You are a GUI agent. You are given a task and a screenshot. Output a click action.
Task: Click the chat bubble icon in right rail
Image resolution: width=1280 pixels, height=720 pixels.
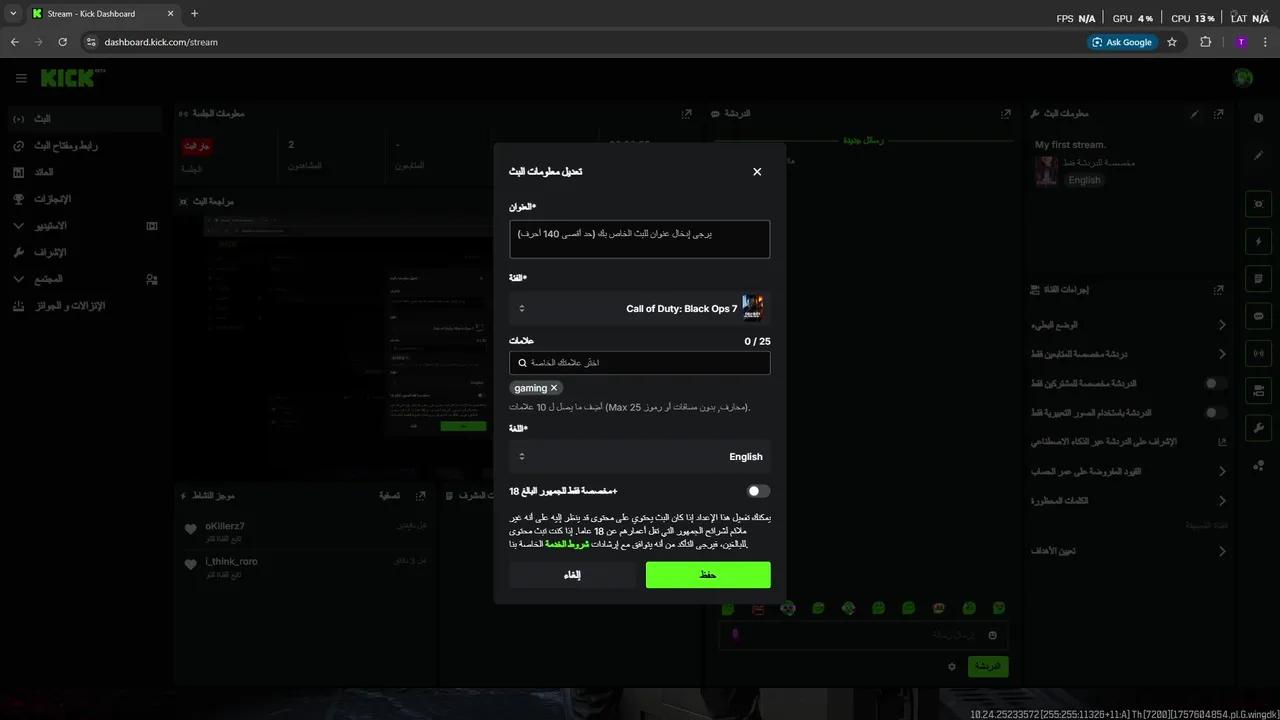pyautogui.click(x=1258, y=316)
